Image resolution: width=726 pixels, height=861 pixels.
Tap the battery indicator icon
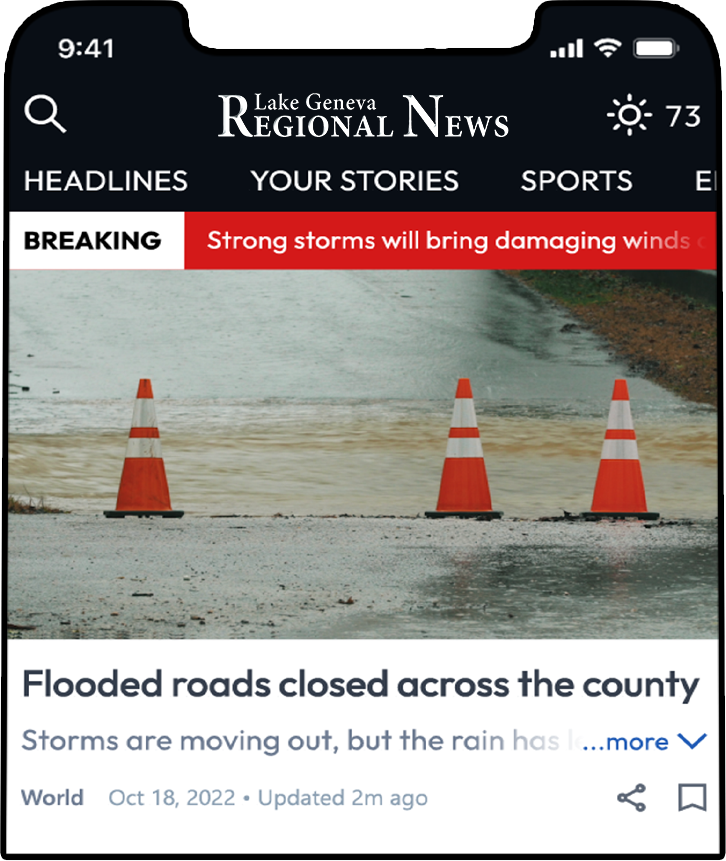(656, 48)
